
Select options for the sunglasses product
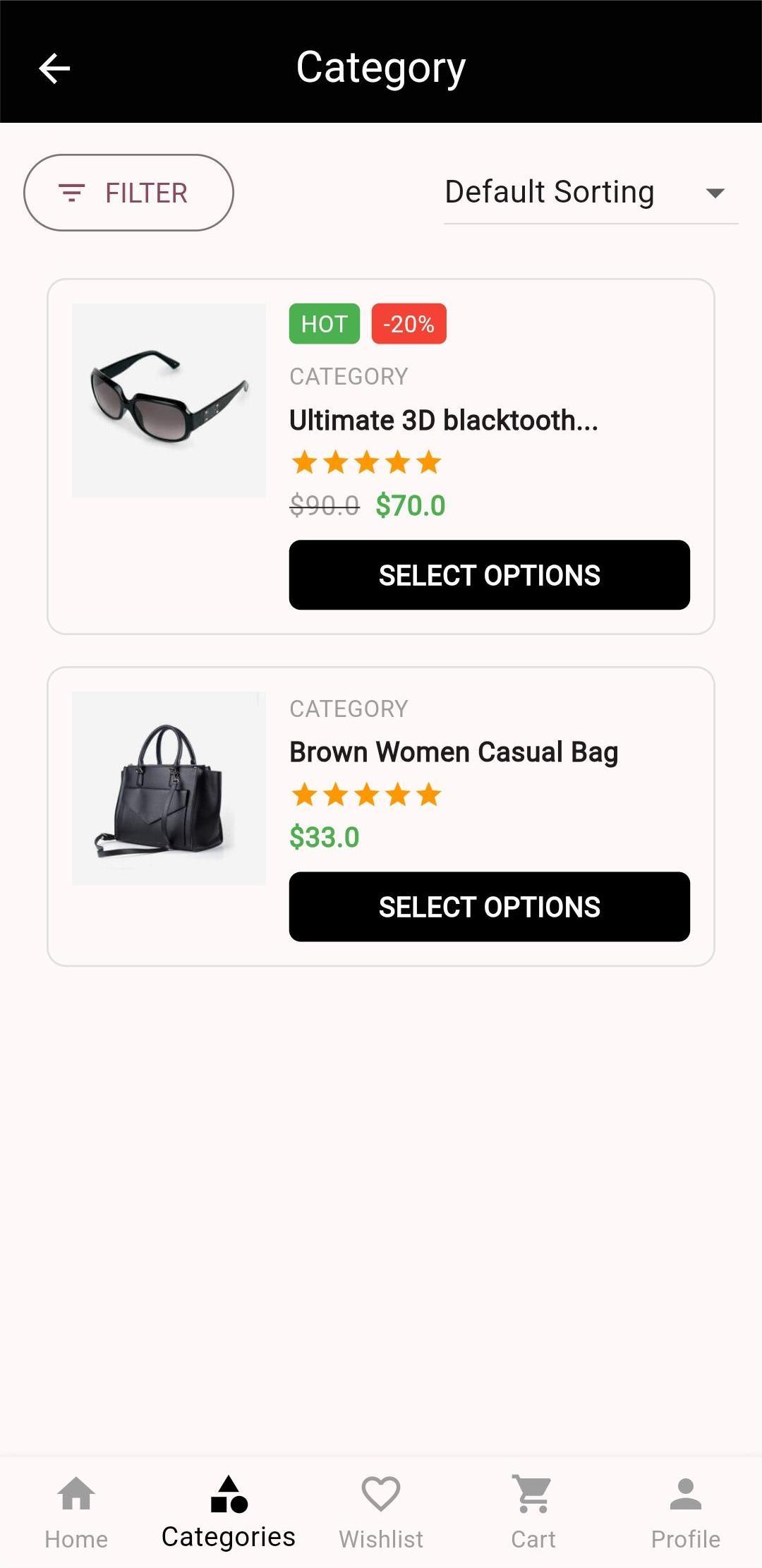[489, 575]
